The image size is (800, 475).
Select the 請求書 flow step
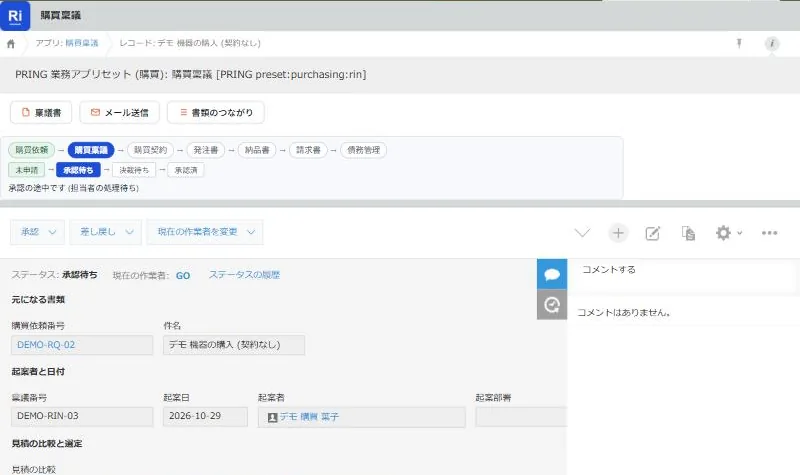(308, 150)
